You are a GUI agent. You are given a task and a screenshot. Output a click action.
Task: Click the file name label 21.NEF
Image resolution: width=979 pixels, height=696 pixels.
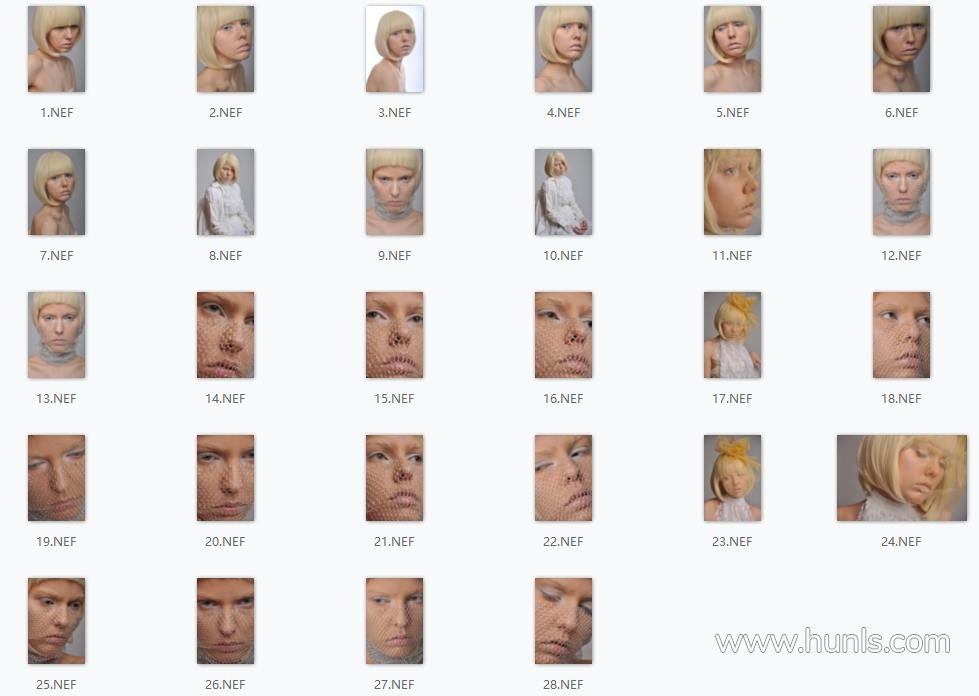coord(394,541)
